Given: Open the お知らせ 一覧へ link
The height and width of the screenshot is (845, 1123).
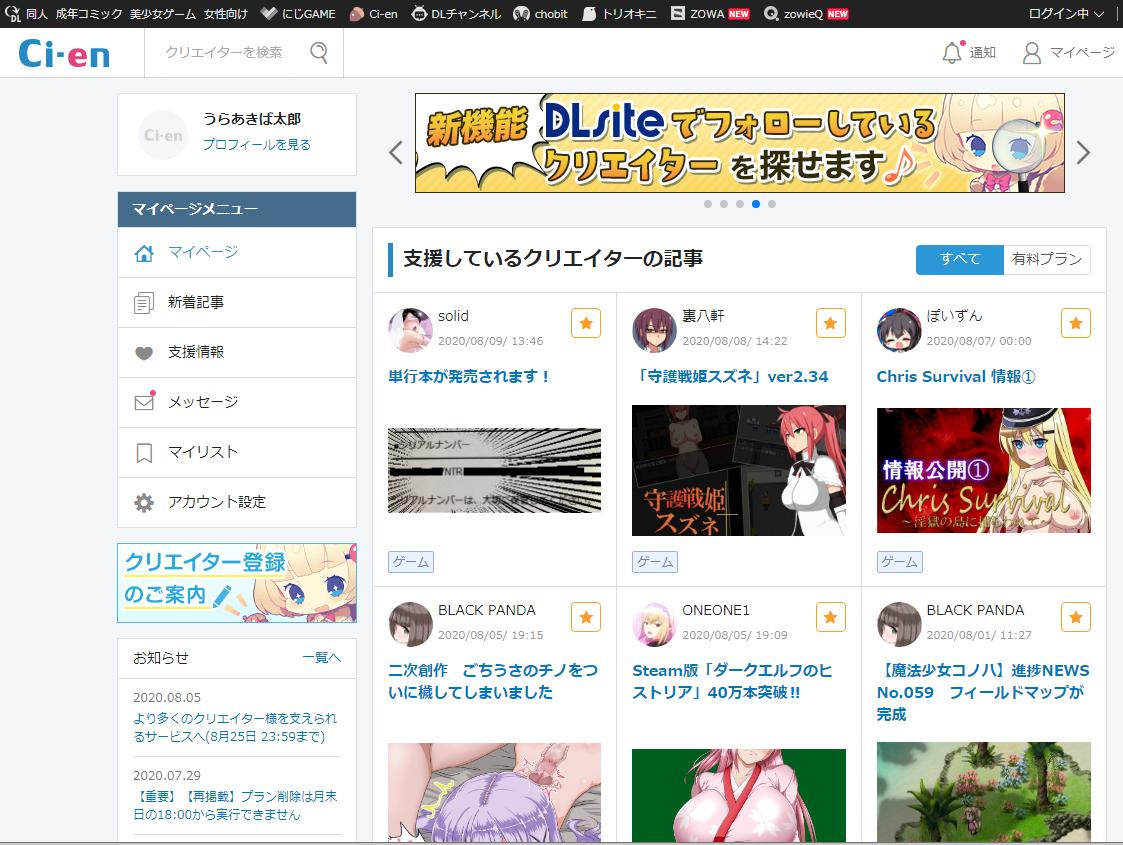Looking at the screenshot, I should click(x=322, y=657).
